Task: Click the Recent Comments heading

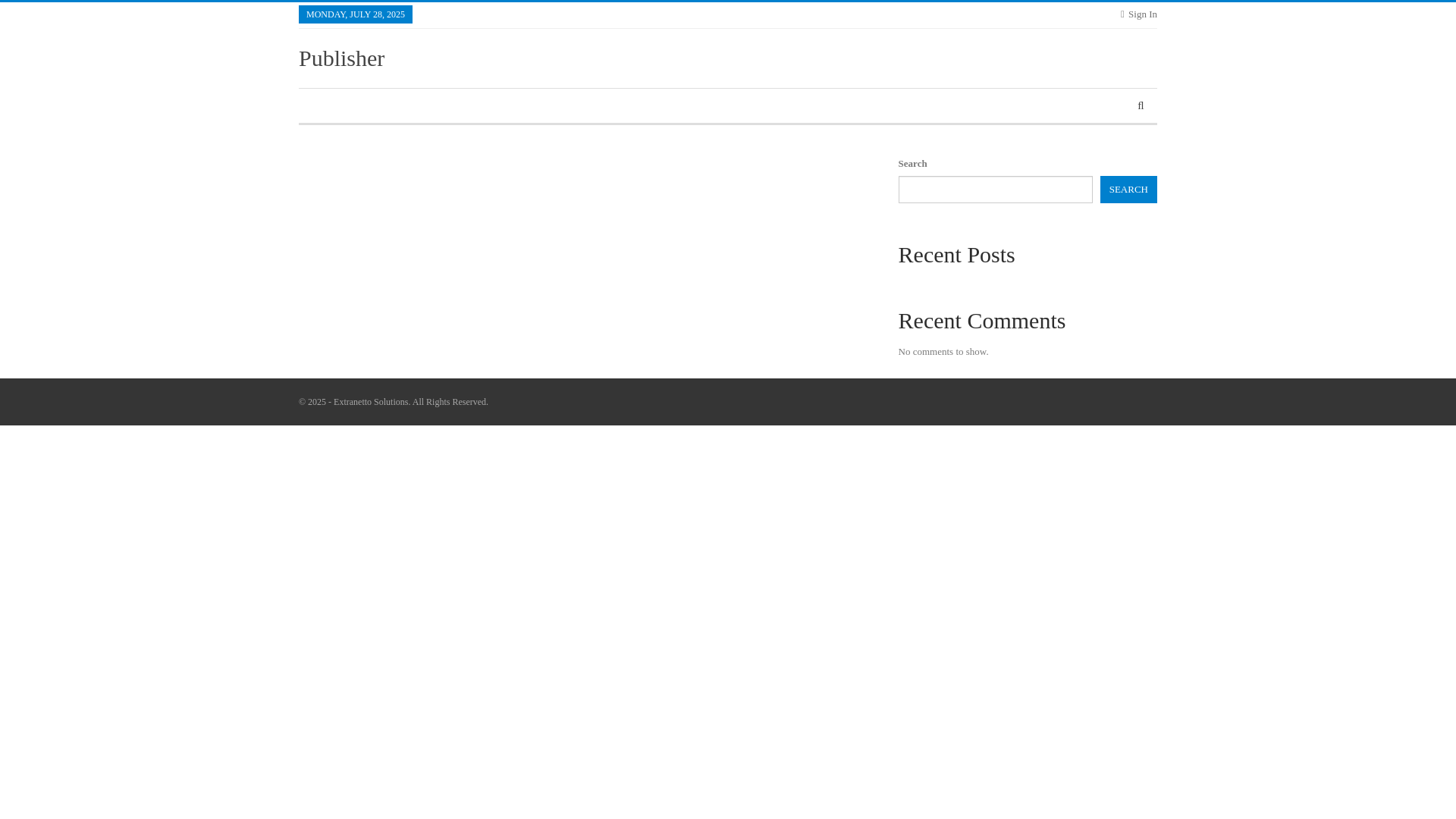Action: tap(981, 321)
